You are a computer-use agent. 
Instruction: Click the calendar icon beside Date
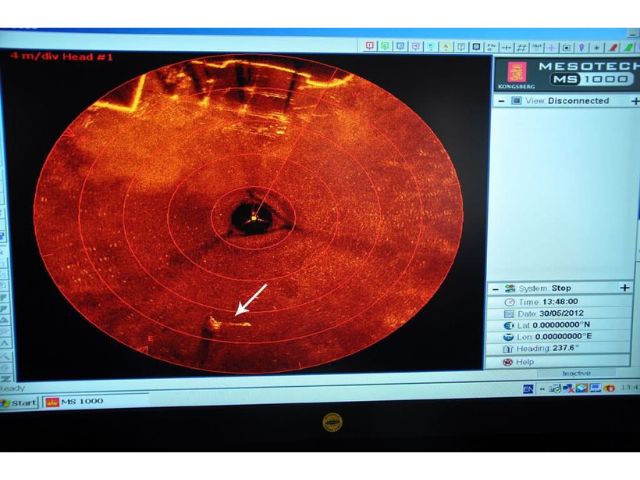pos(509,314)
